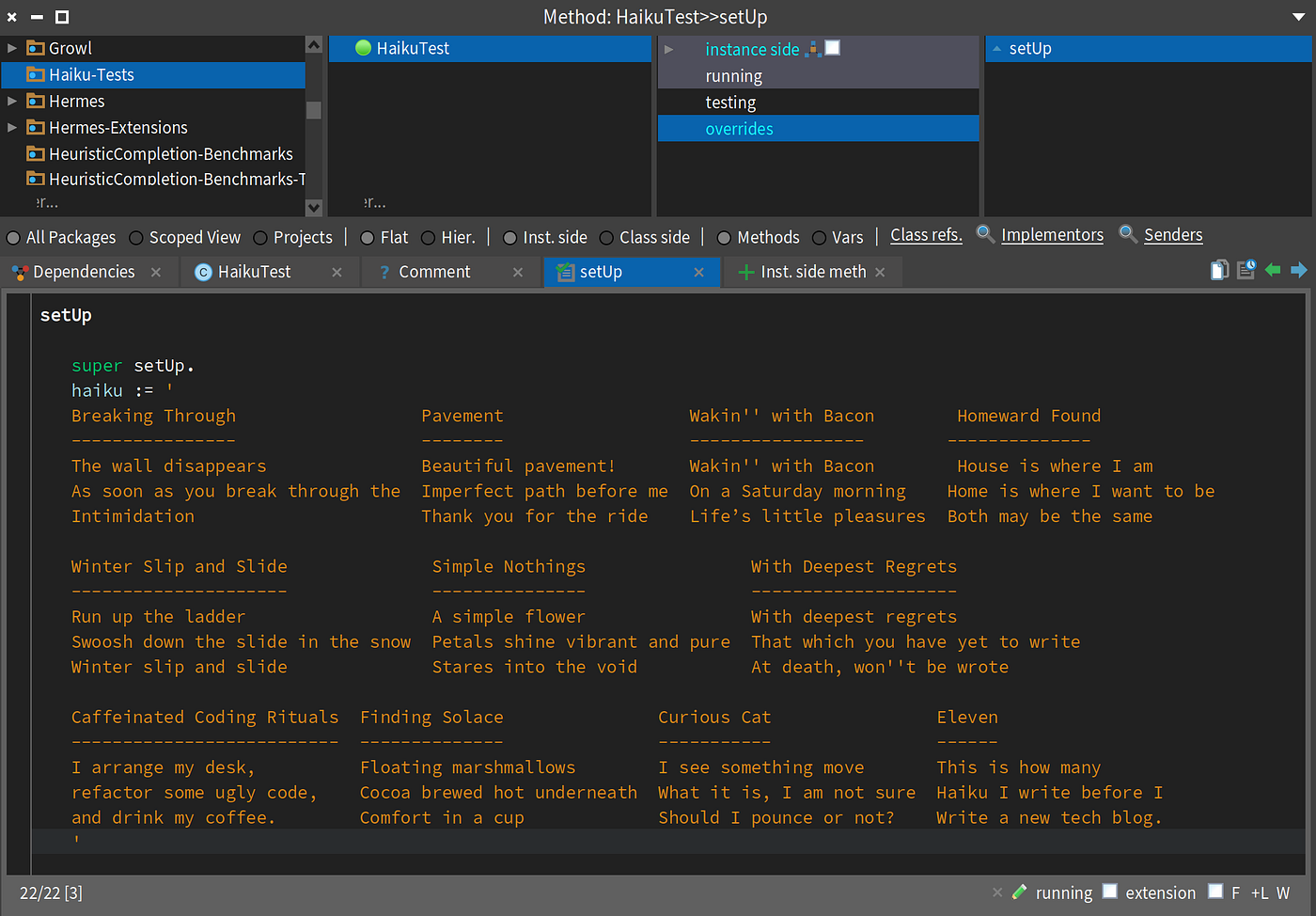Viewport: 1316px width, 916px height.
Task: Close the Comment tab
Action: point(518,272)
